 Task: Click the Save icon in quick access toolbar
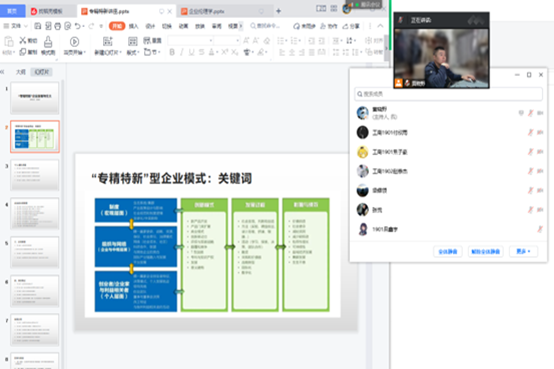click(38, 26)
